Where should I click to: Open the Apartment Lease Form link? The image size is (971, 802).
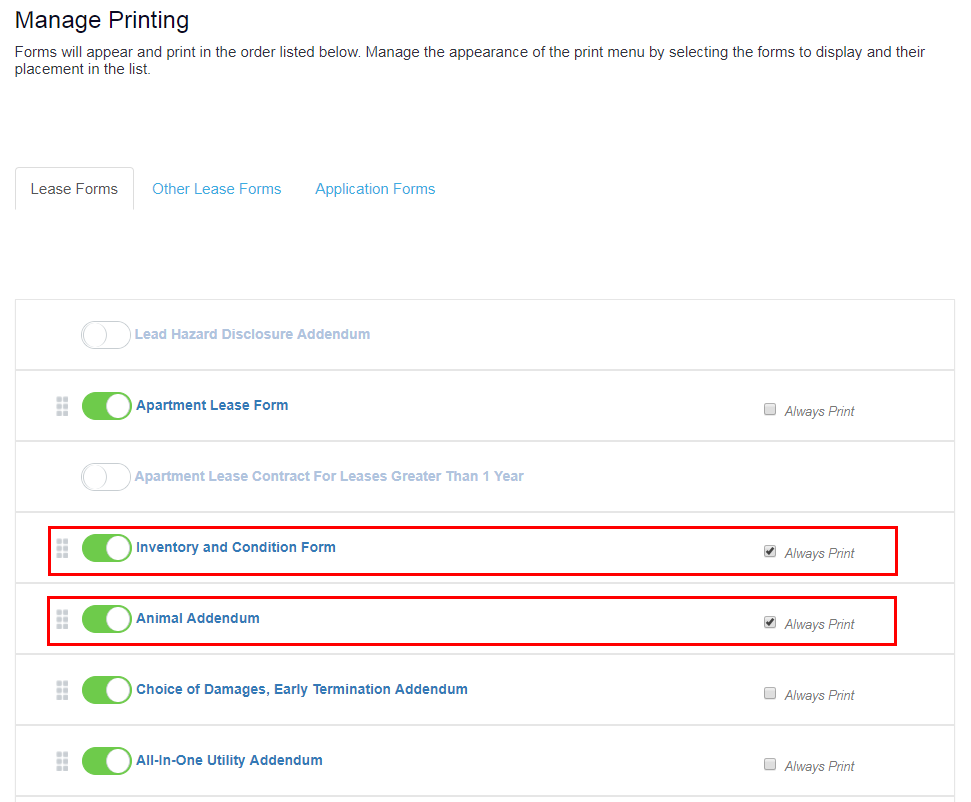pyautogui.click(x=212, y=405)
